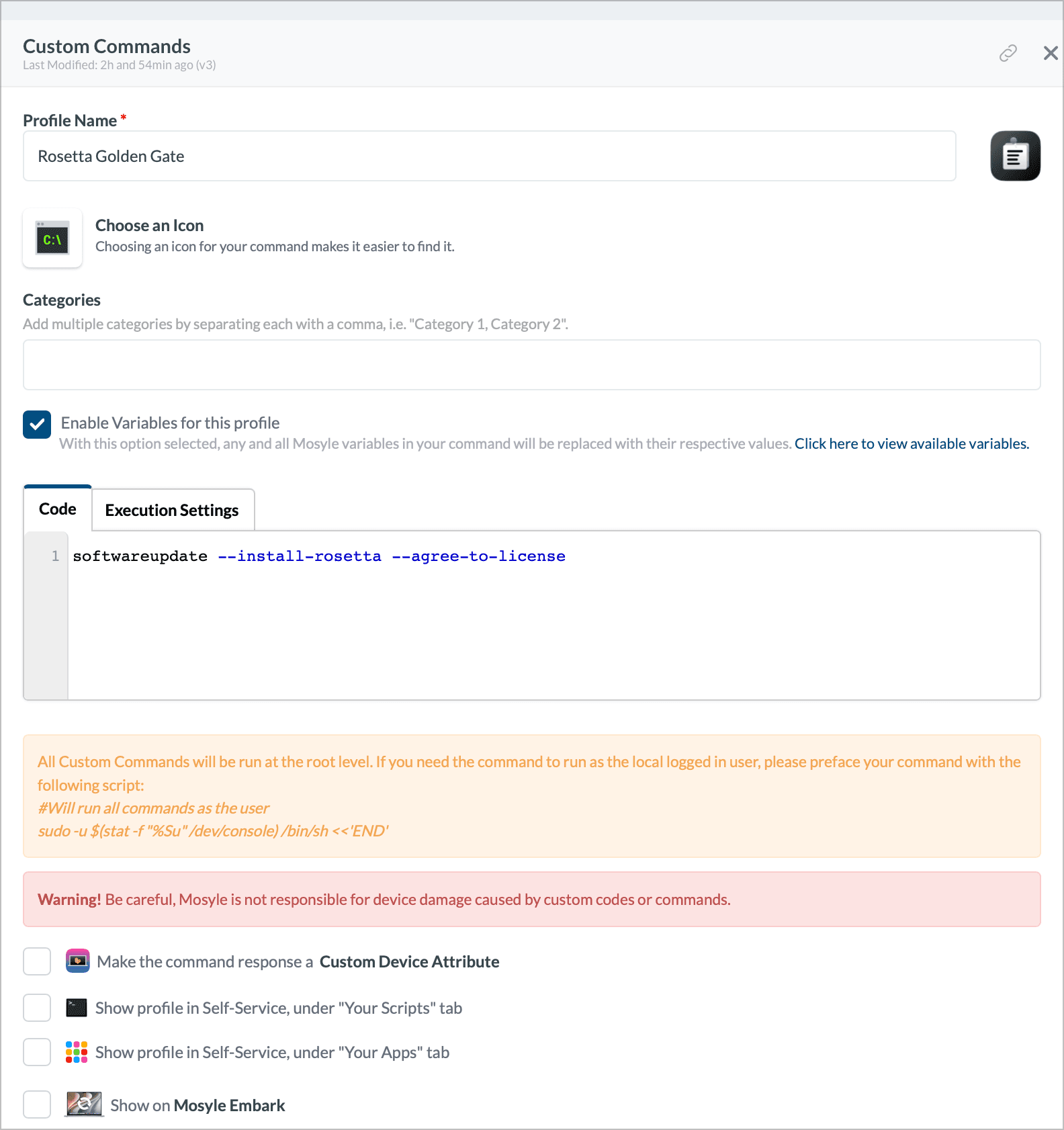Open the view available variables link
The height and width of the screenshot is (1130, 1064).
(912, 443)
